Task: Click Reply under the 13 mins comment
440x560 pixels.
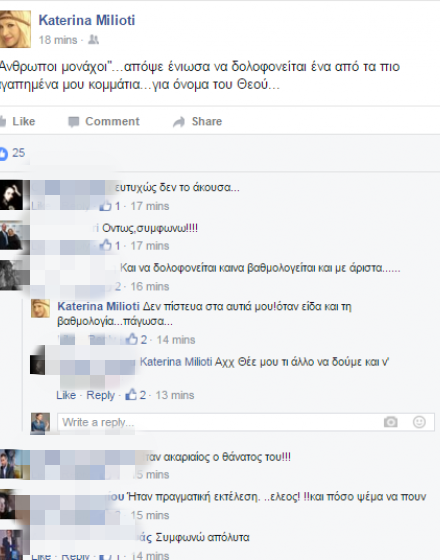Action: click(100, 395)
